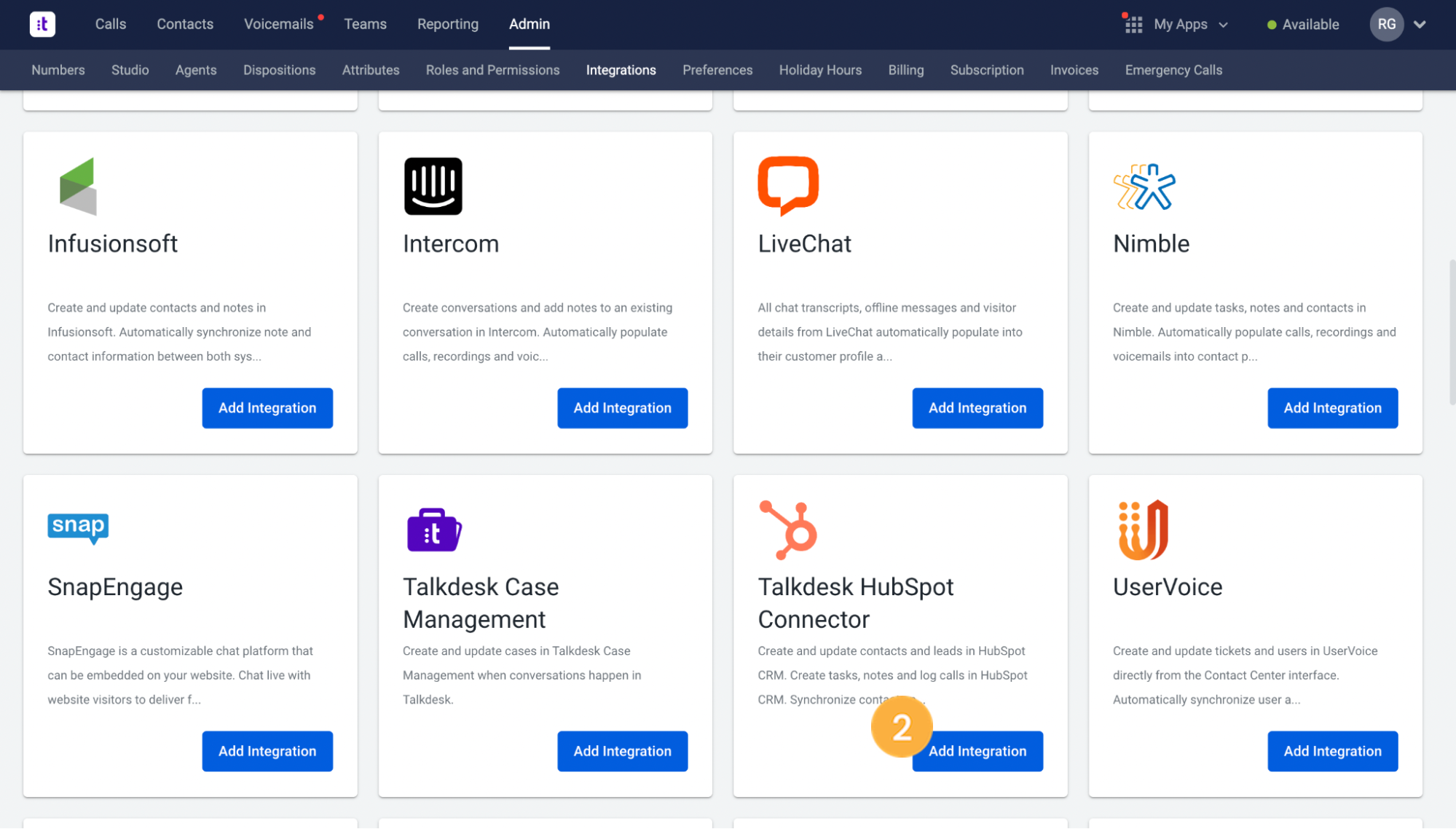
Task: Click the UserVoice logo
Action: tap(1144, 530)
